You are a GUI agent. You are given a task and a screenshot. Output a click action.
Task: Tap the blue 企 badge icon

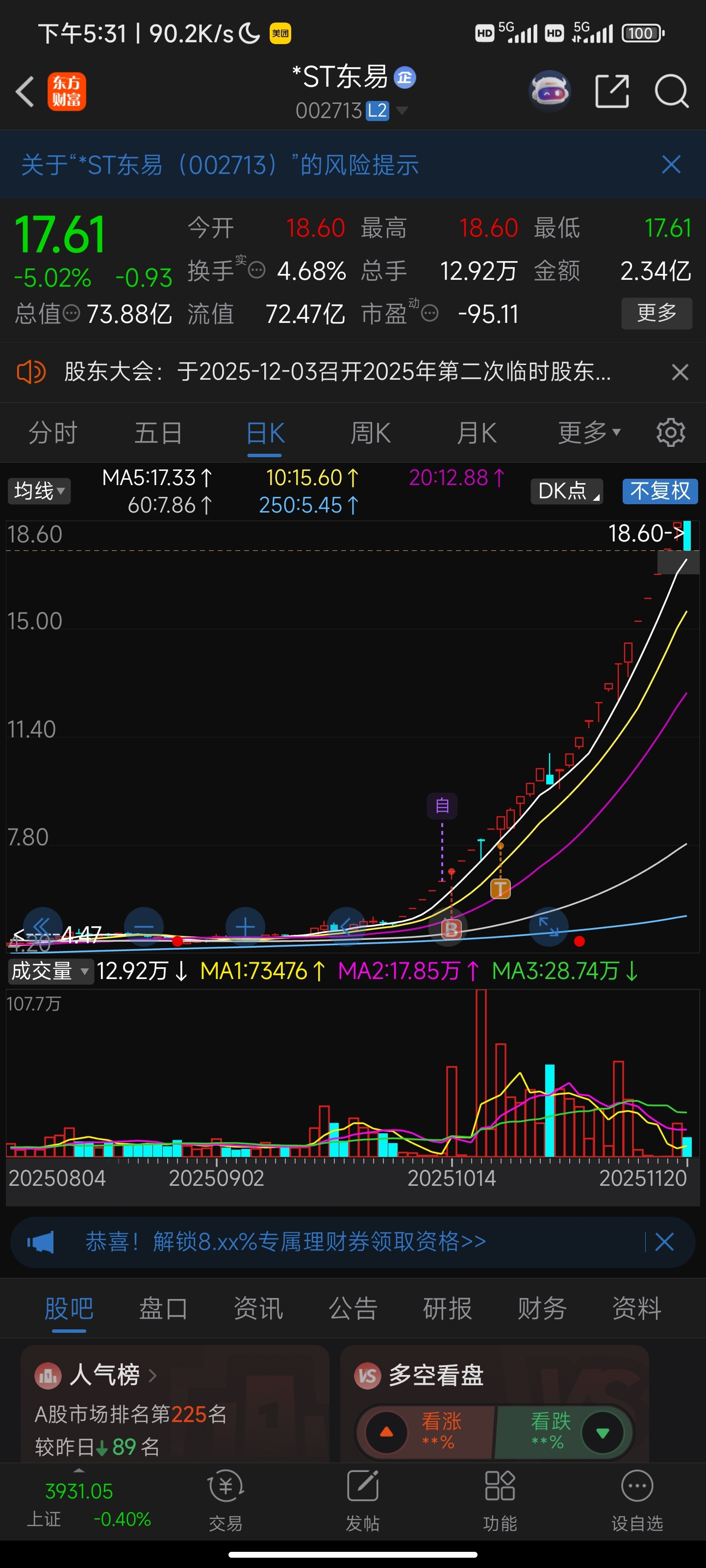404,77
